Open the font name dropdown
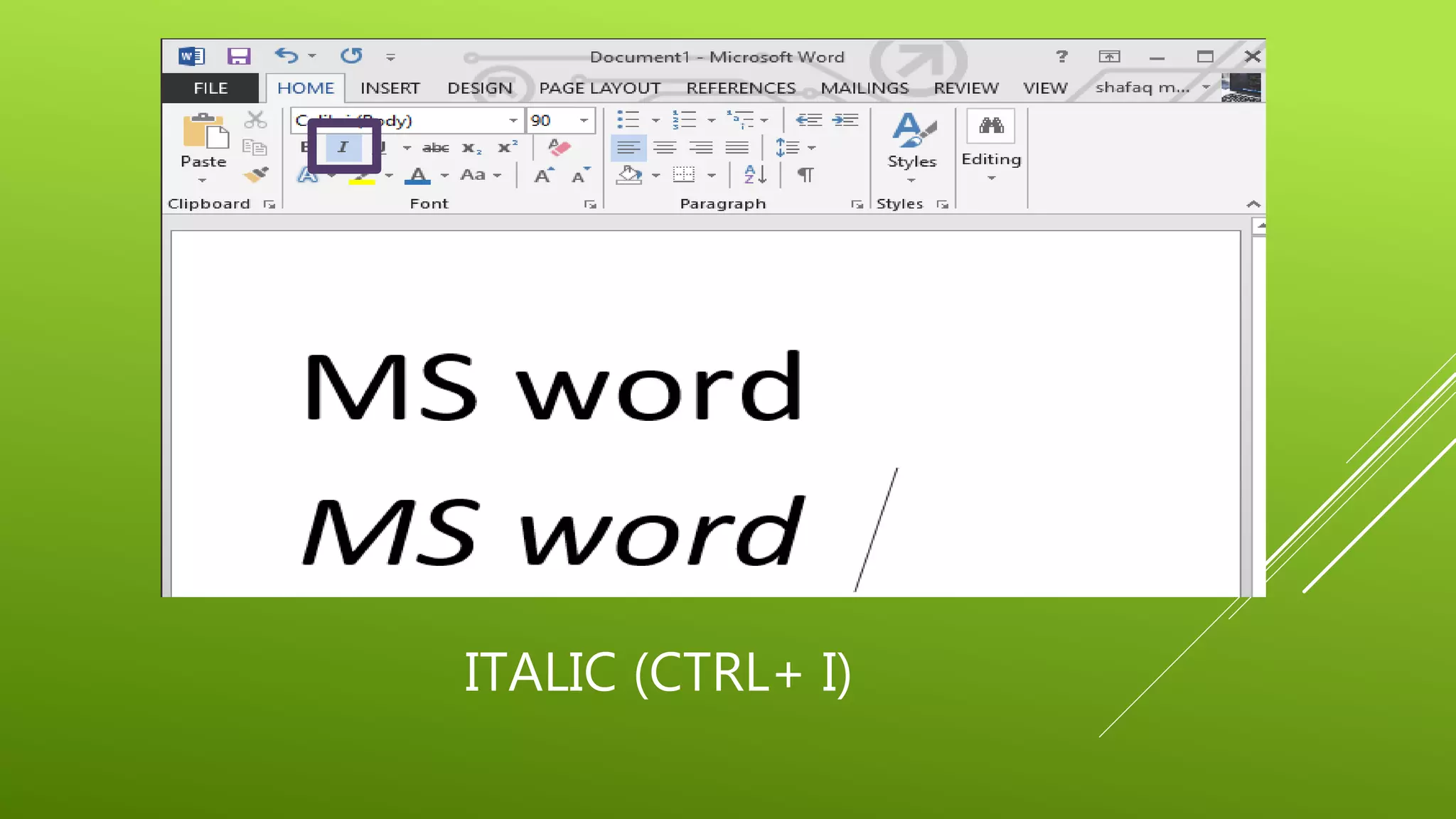Screen dimensions: 1456x819 coord(513,120)
